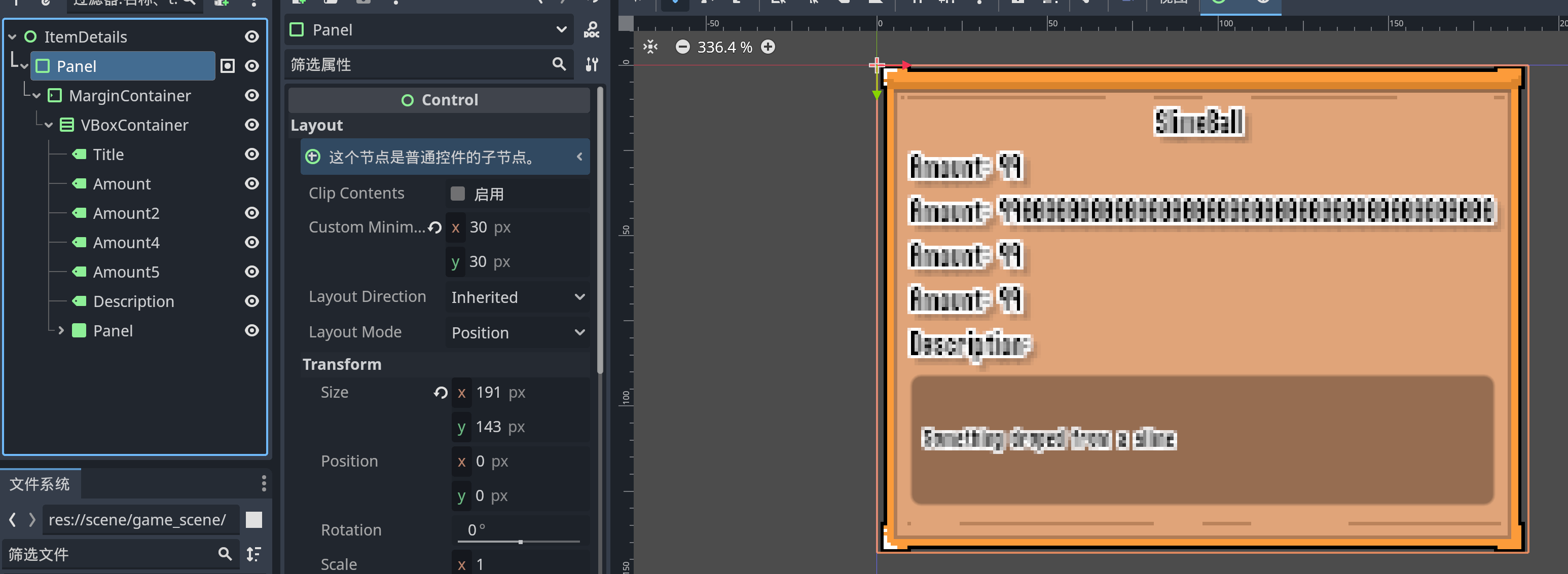Click the Rotation slider bar
The image size is (1568, 574).
pos(519,541)
